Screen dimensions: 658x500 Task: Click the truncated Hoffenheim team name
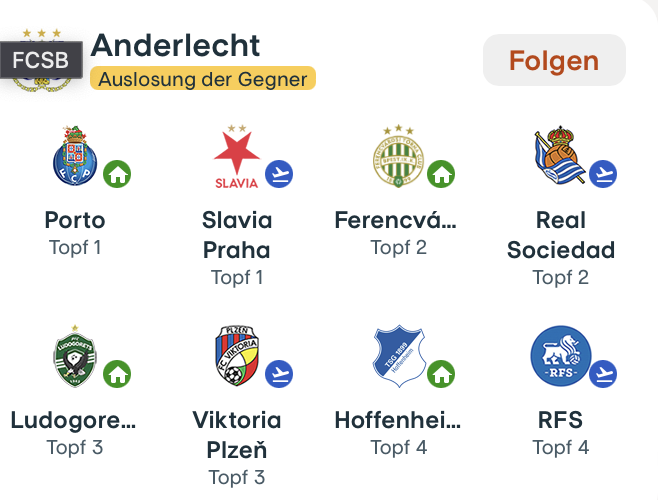point(398,420)
